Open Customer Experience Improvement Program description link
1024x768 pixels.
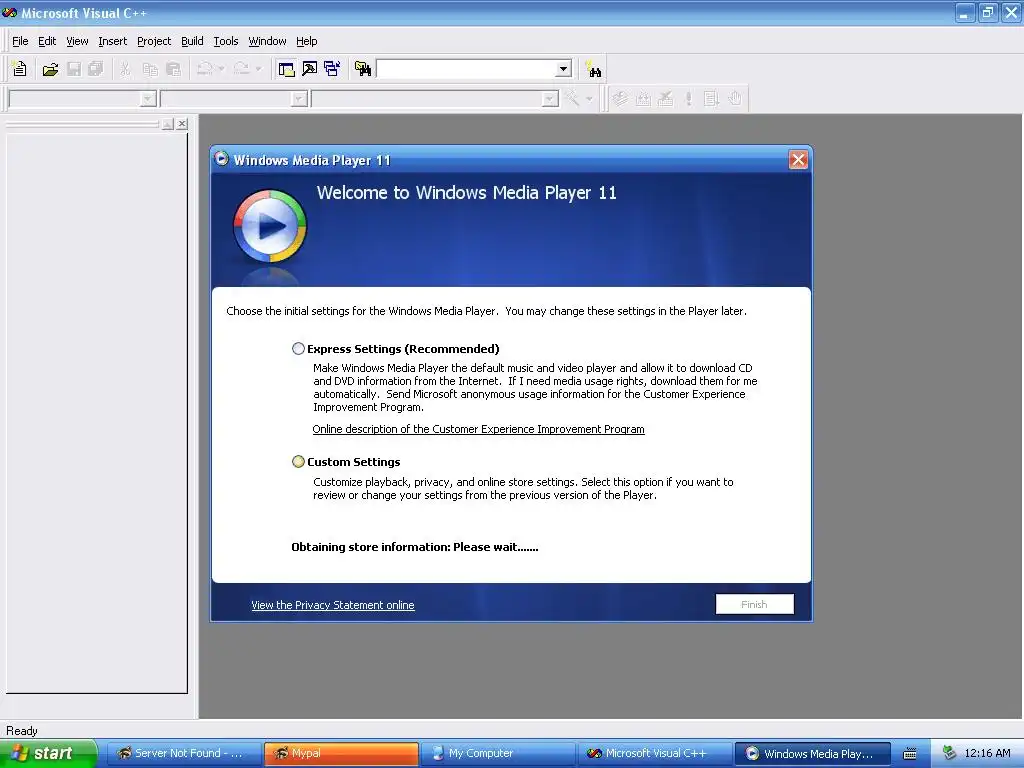tap(478, 429)
